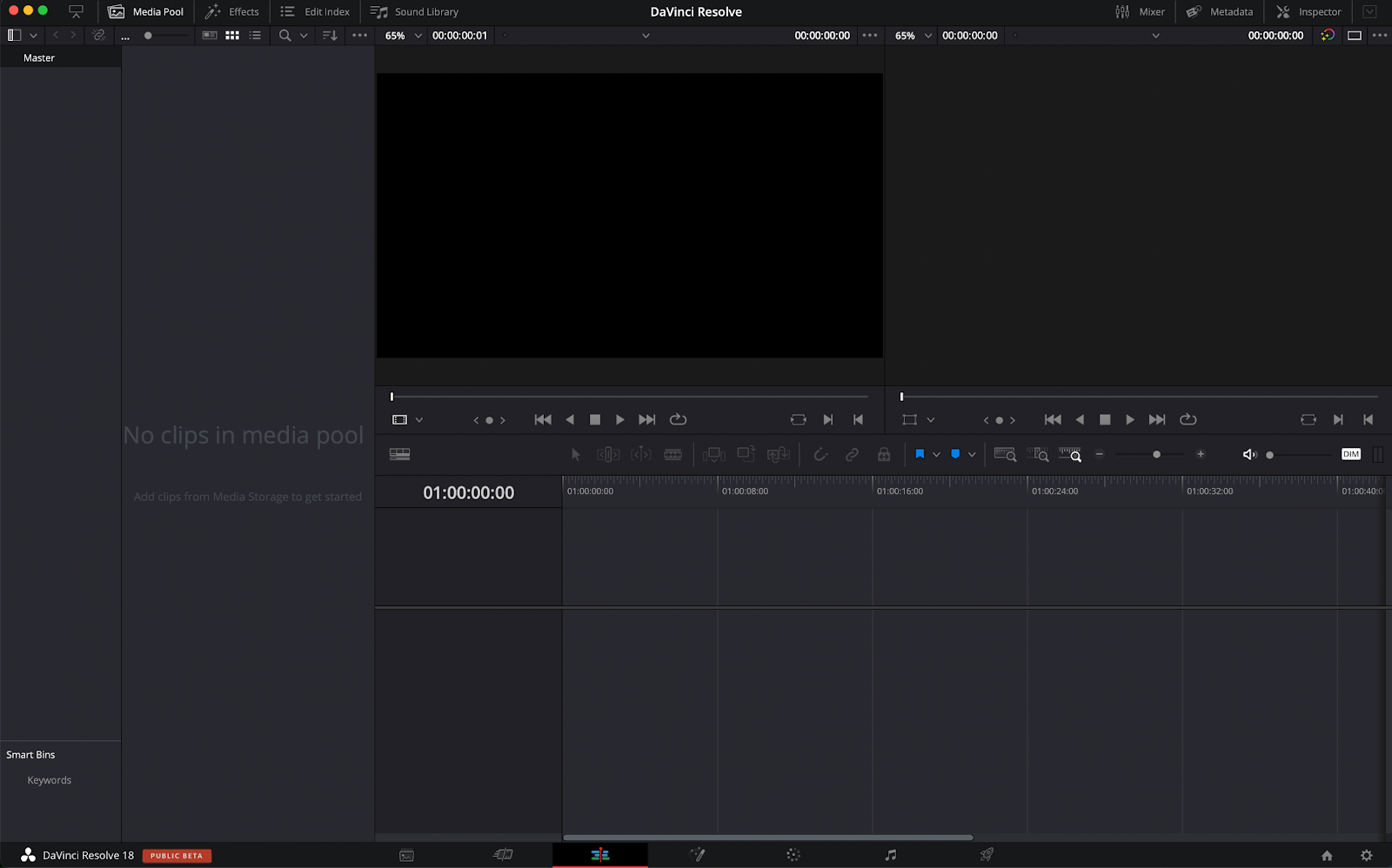
Task: Click the Overwrite Clip icon
Action: [x=746, y=454]
